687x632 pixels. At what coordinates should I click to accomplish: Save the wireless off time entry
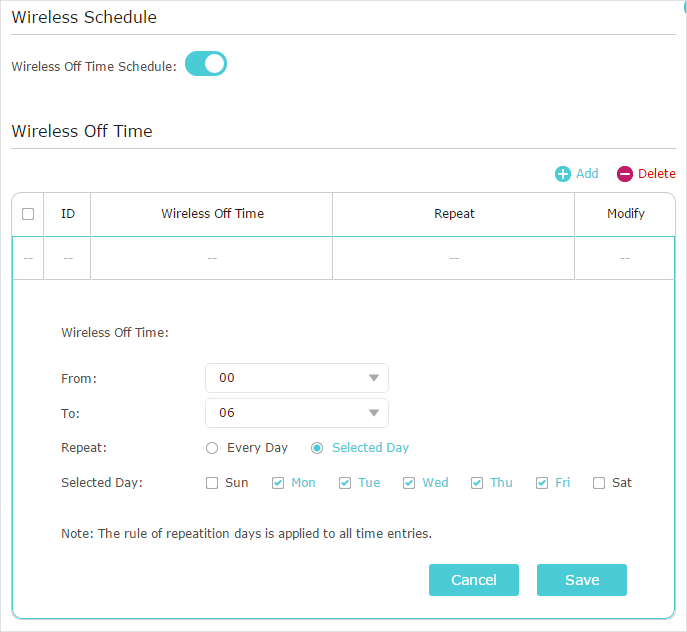pyautogui.click(x=581, y=580)
